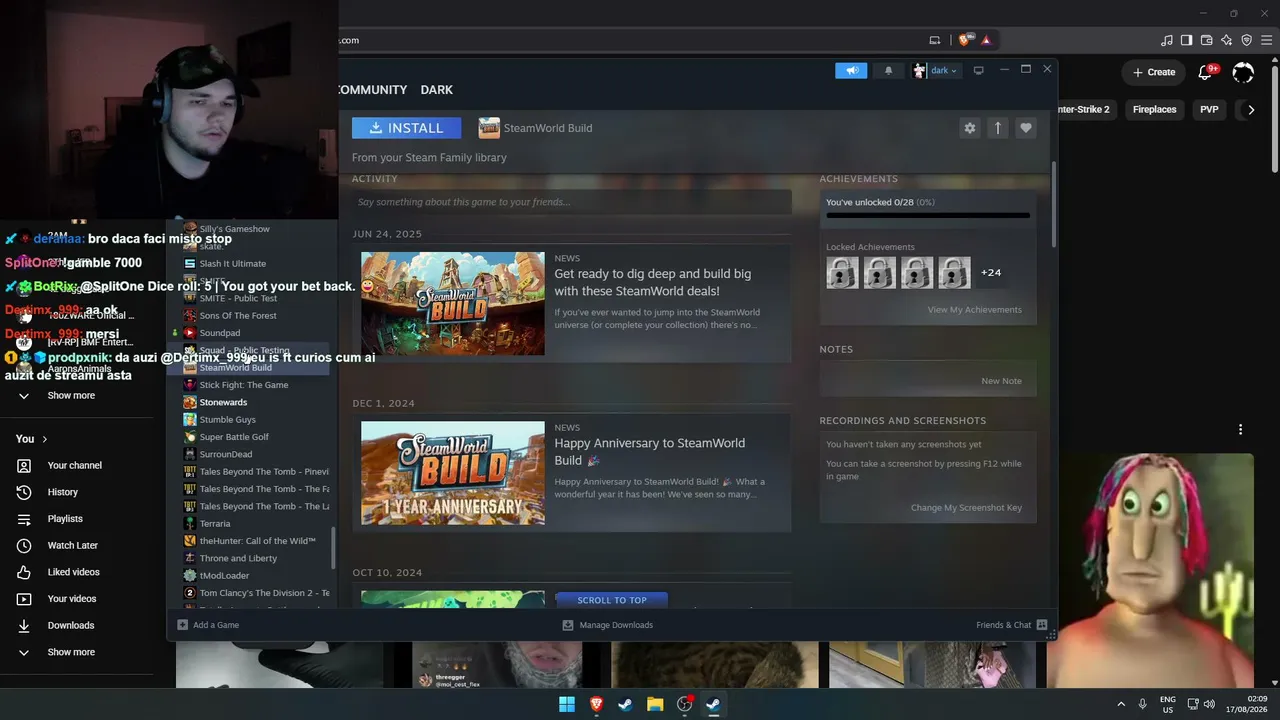Open Brave VPN shield icon
1280x720 pixels.
click(x=1247, y=40)
